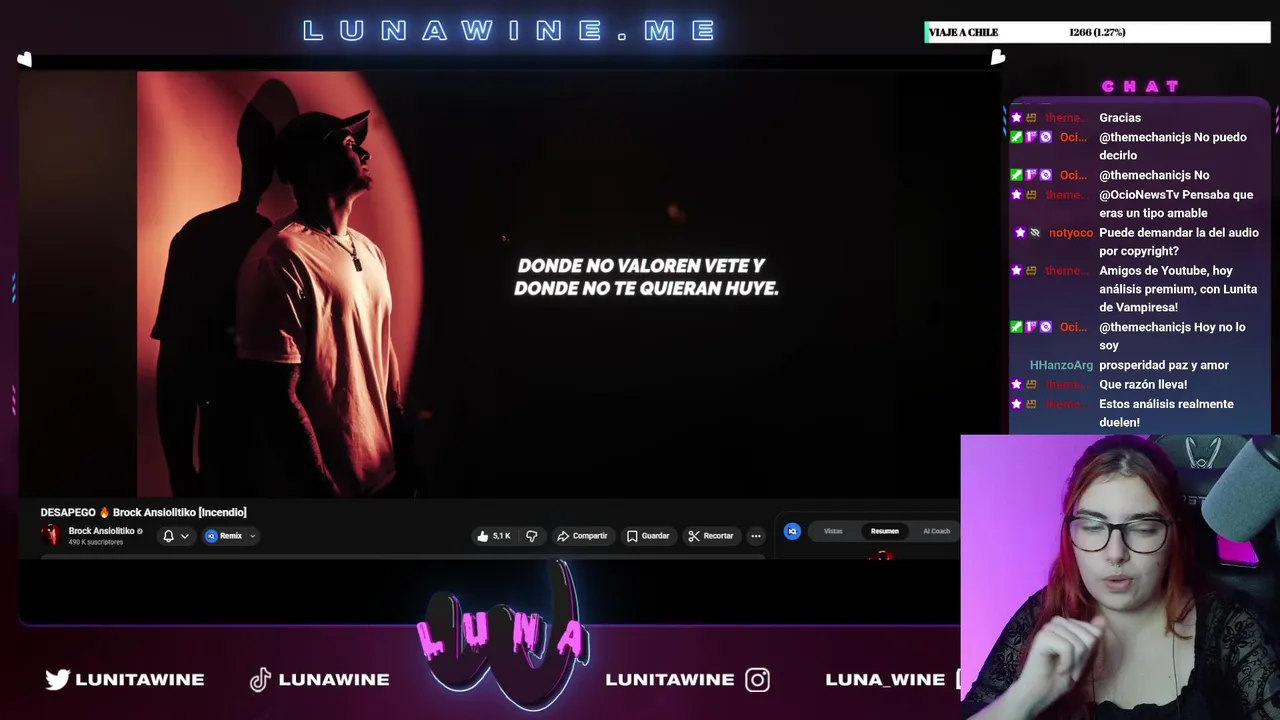Save video with the Guardar button
Image resolution: width=1280 pixels, height=720 pixels.
click(648, 536)
